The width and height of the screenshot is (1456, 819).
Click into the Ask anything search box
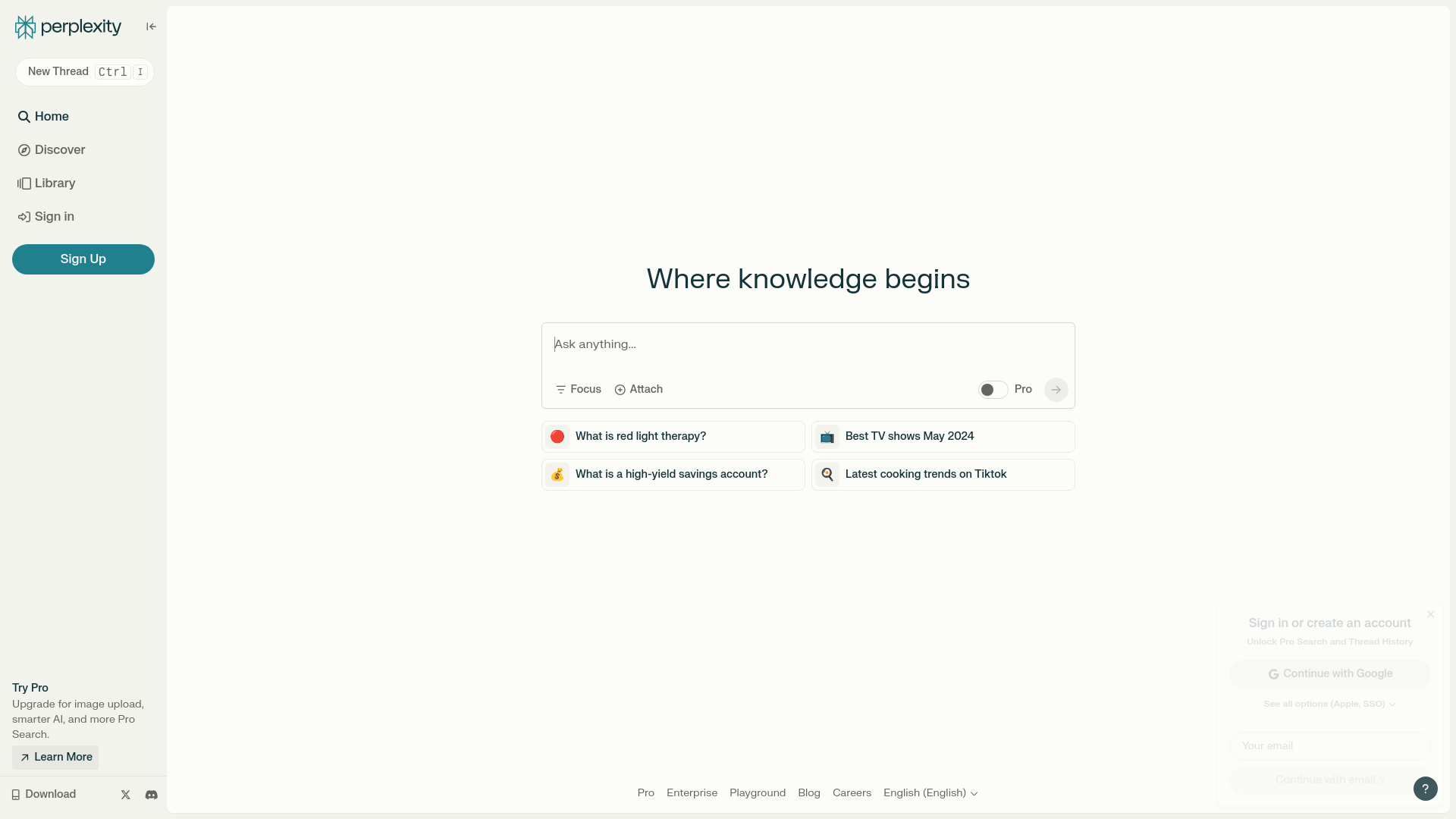[808, 345]
